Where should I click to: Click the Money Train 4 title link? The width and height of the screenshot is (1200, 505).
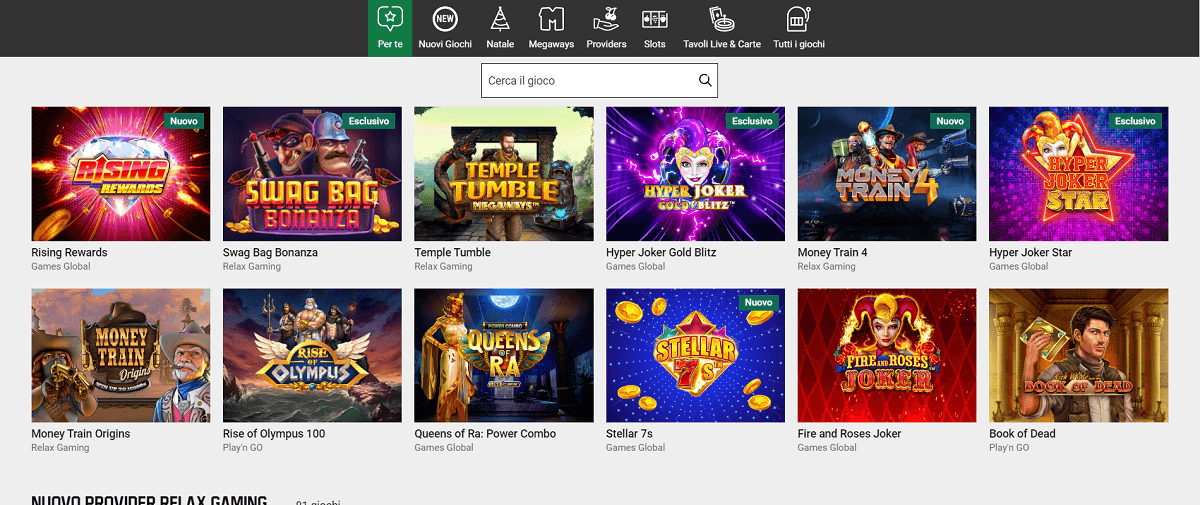pyautogui.click(x=833, y=253)
